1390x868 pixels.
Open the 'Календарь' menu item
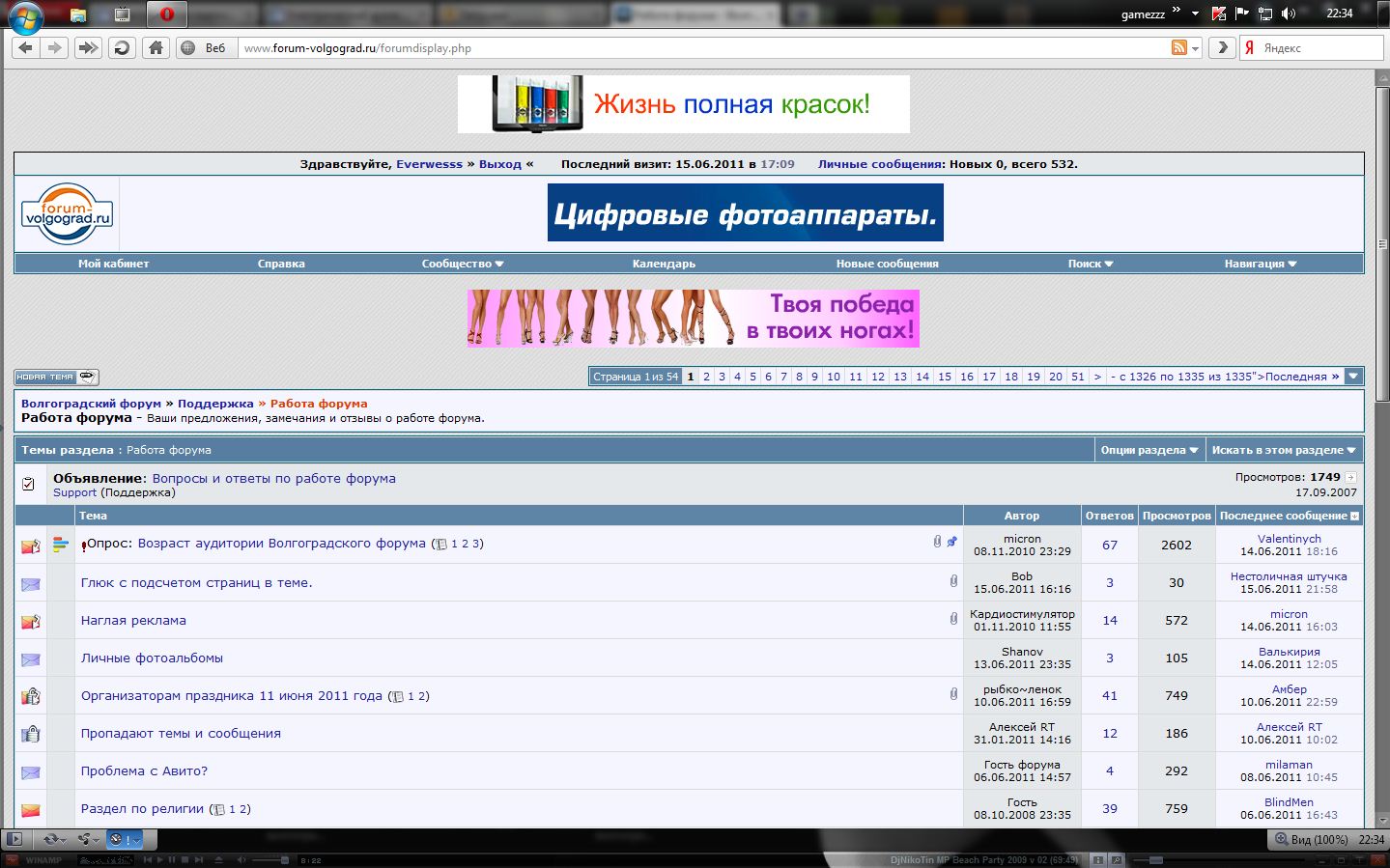(x=664, y=264)
